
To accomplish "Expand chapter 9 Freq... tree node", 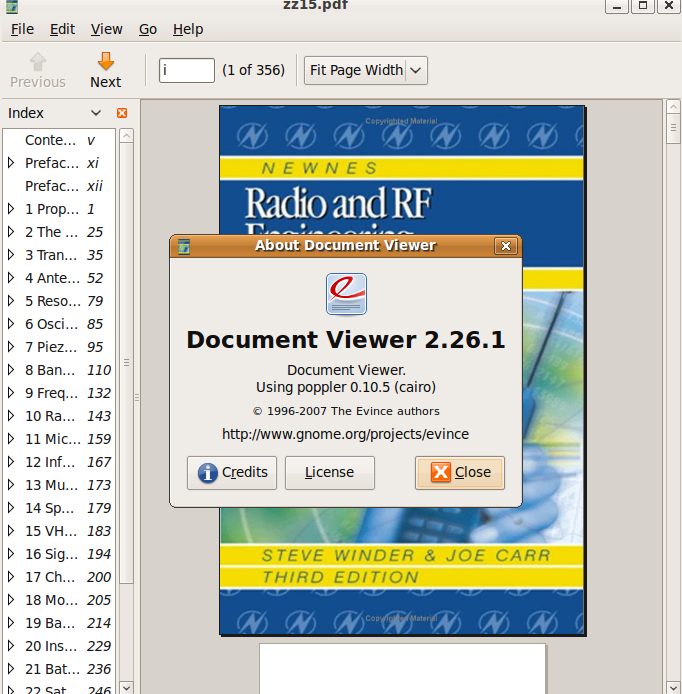I will click(12, 393).
